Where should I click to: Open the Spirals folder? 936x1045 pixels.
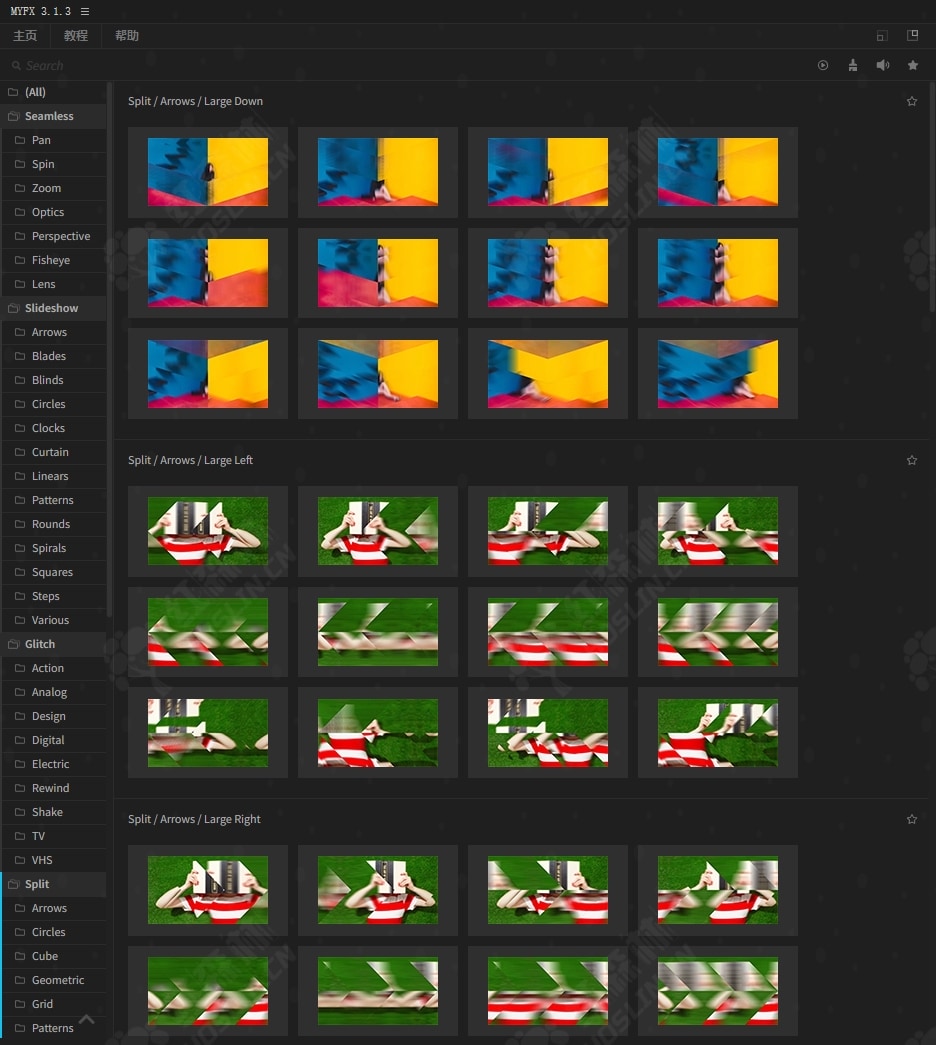click(x=54, y=548)
